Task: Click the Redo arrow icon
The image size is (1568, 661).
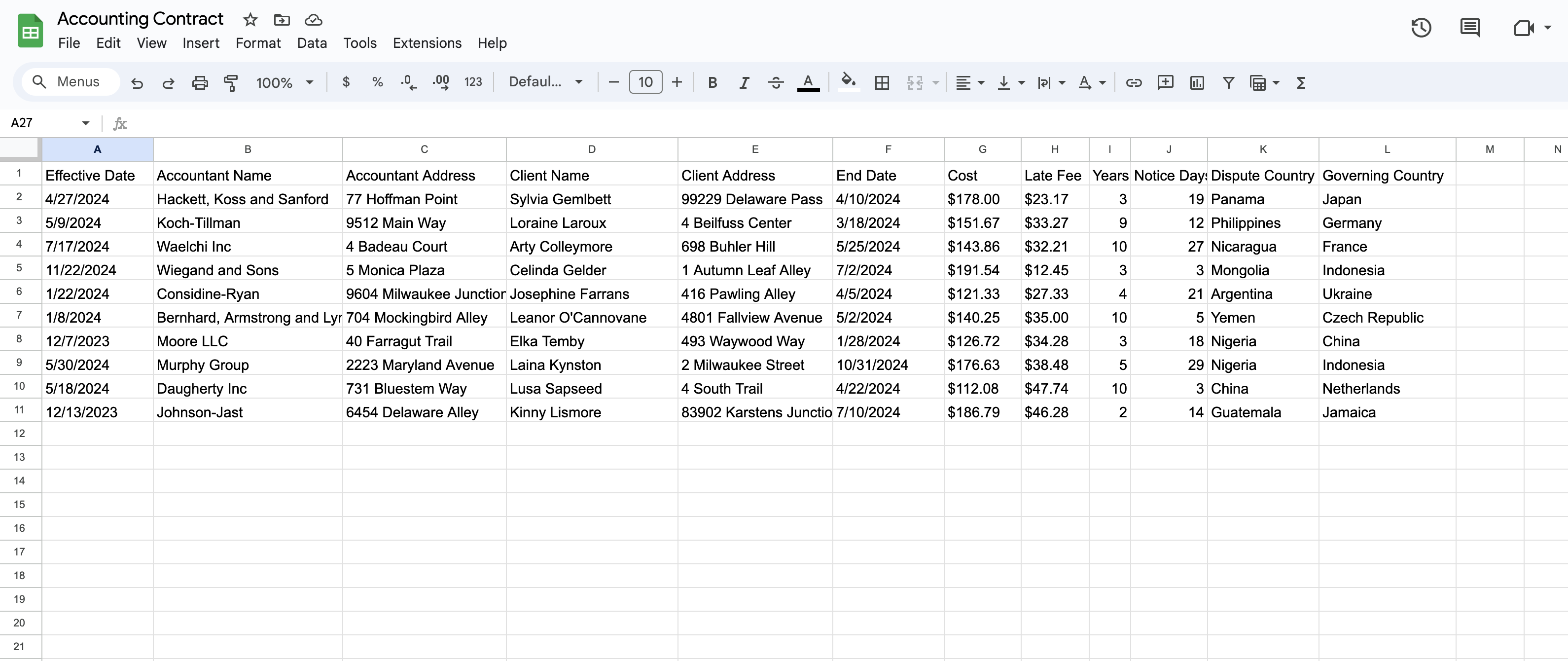Action: tap(169, 82)
